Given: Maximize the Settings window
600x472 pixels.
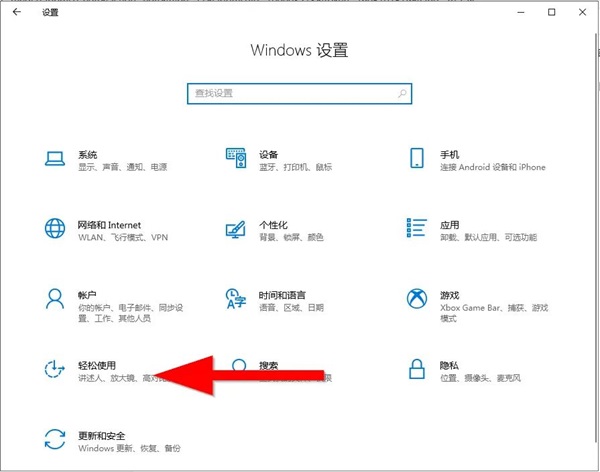Looking at the screenshot, I should click(551, 12).
